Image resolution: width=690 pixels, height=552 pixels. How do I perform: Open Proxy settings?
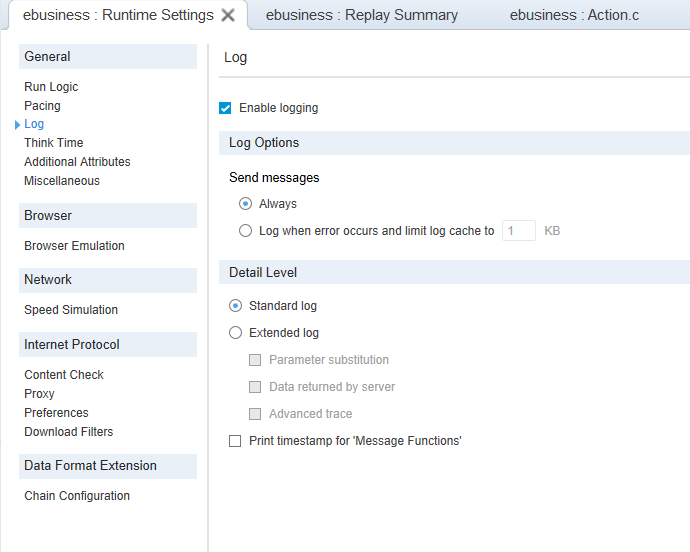coord(39,394)
